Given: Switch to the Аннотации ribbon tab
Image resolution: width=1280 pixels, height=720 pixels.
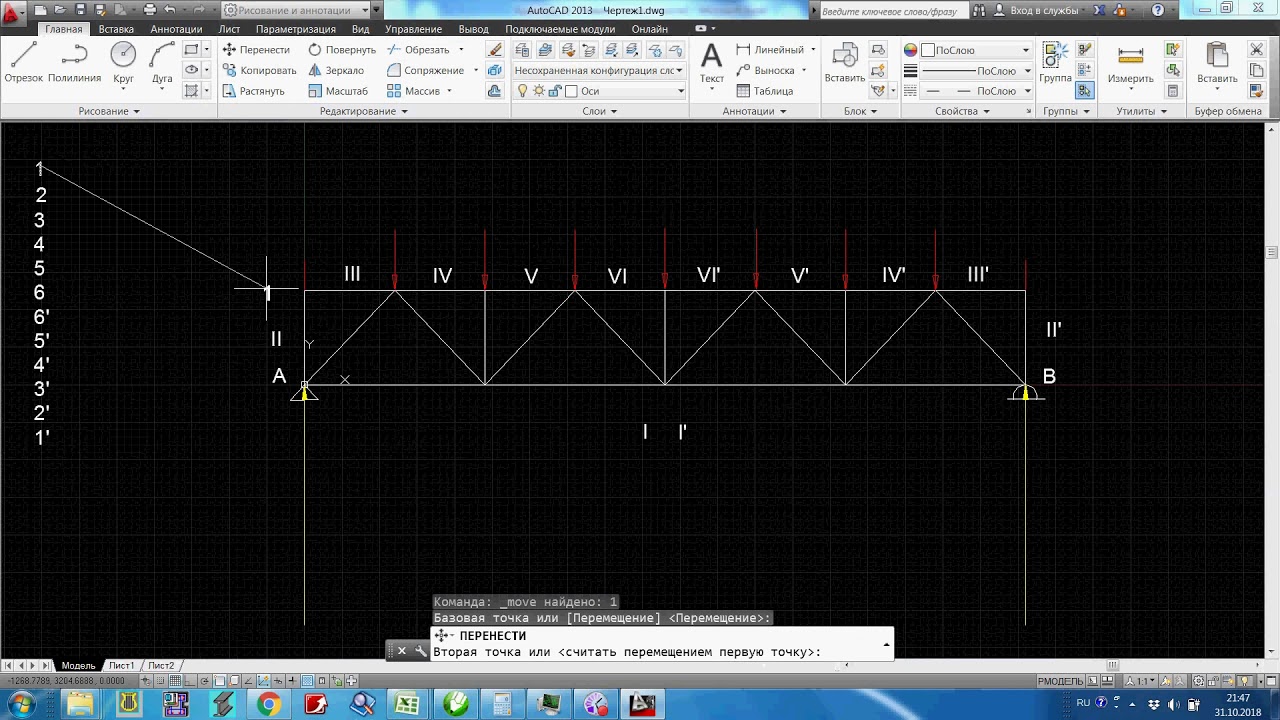Looking at the screenshot, I should (176, 29).
